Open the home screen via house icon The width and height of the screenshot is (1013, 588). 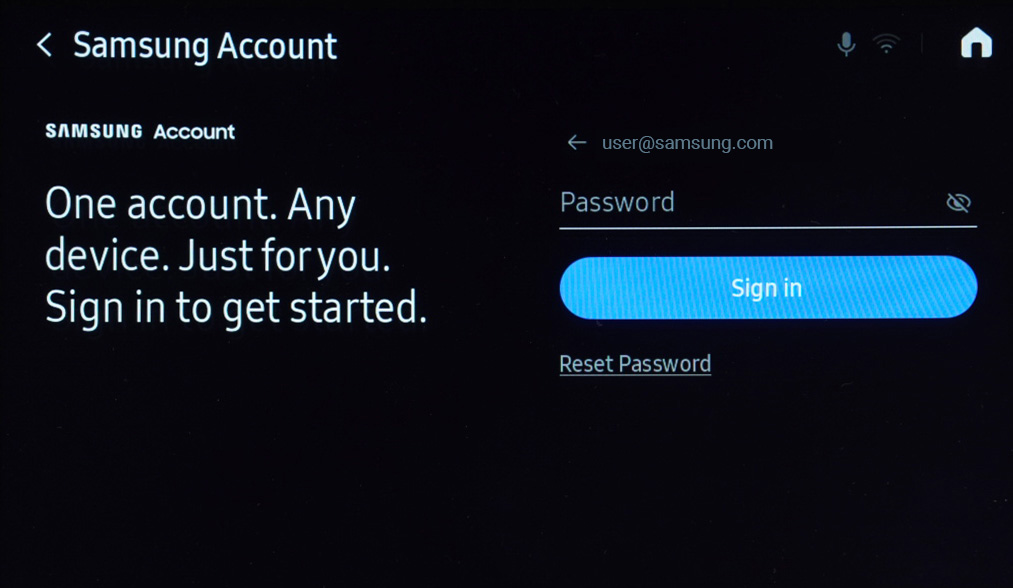976,43
